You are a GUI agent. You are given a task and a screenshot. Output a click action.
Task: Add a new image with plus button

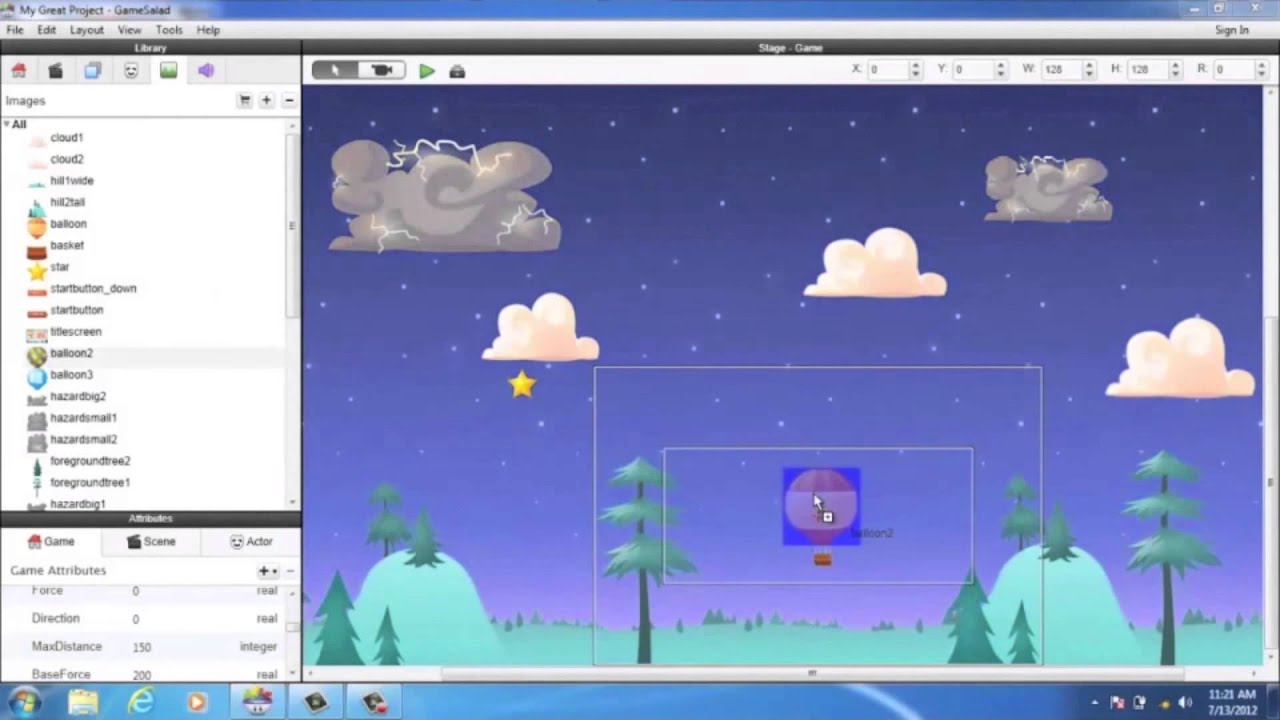click(266, 100)
